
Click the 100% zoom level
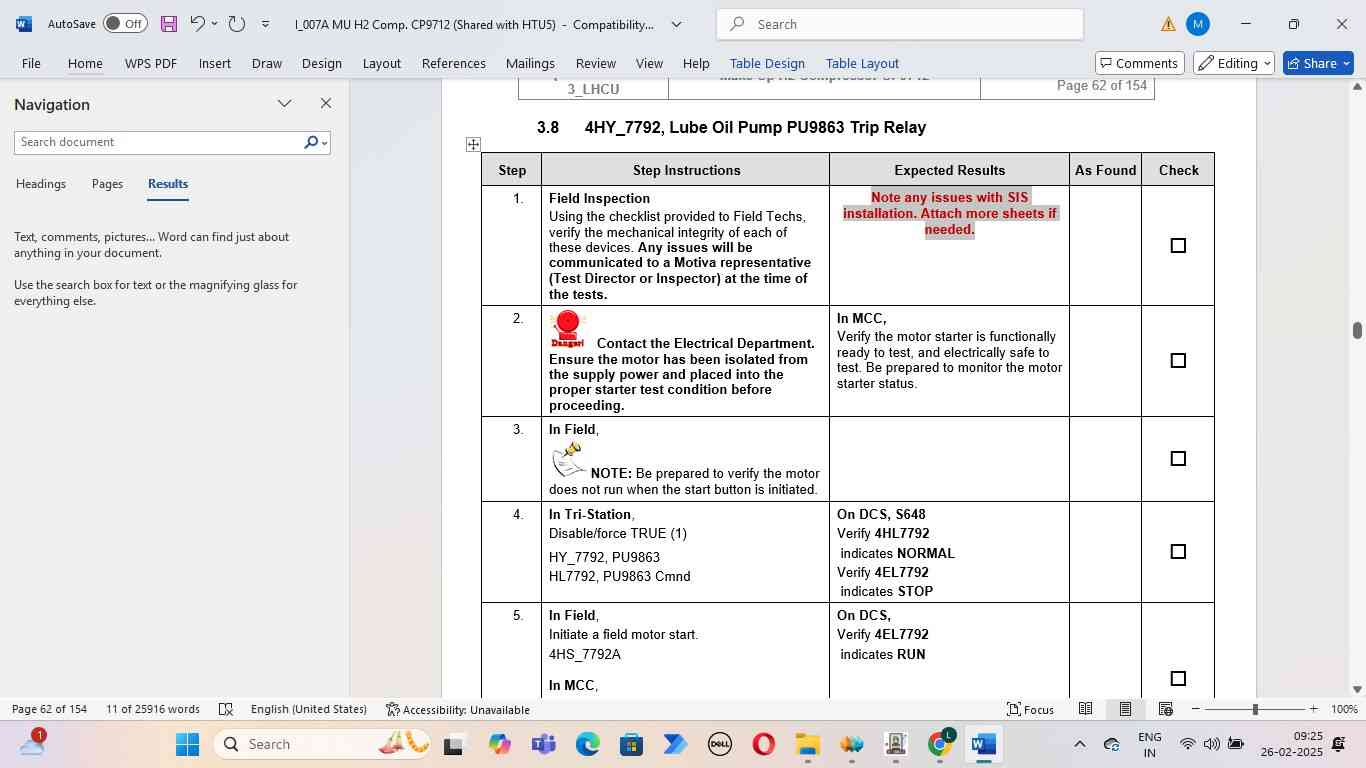coord(1345,709)
